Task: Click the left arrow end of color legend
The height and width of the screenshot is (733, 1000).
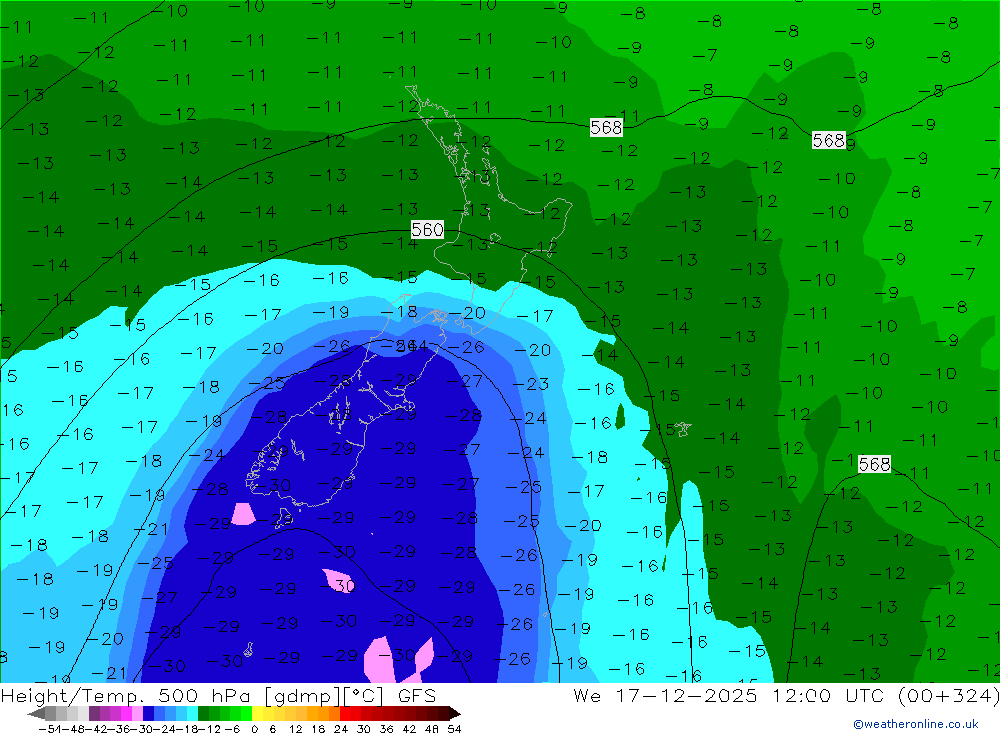Action: coord(36,713)
